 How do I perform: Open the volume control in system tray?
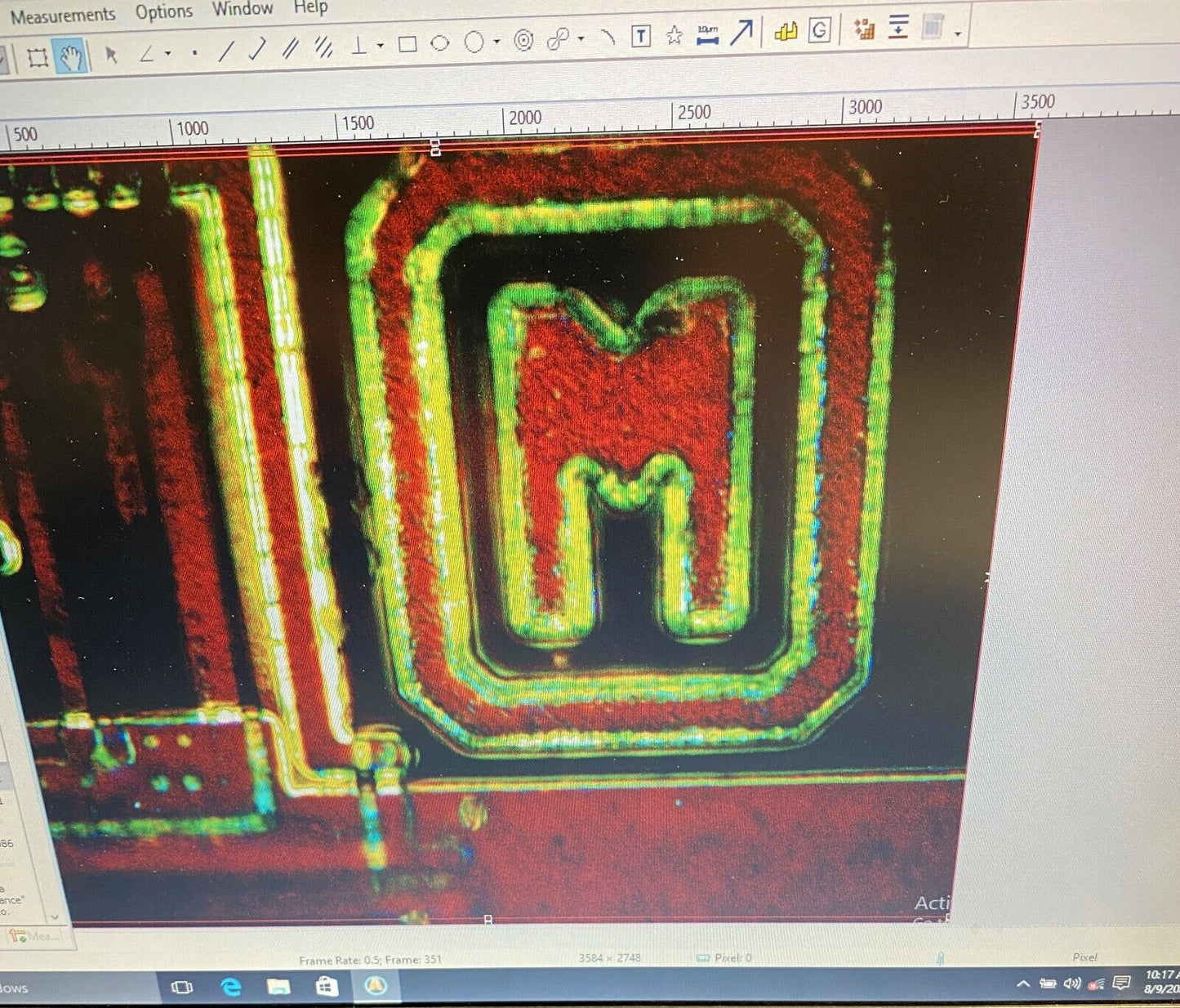click(x=1072, y=983)
